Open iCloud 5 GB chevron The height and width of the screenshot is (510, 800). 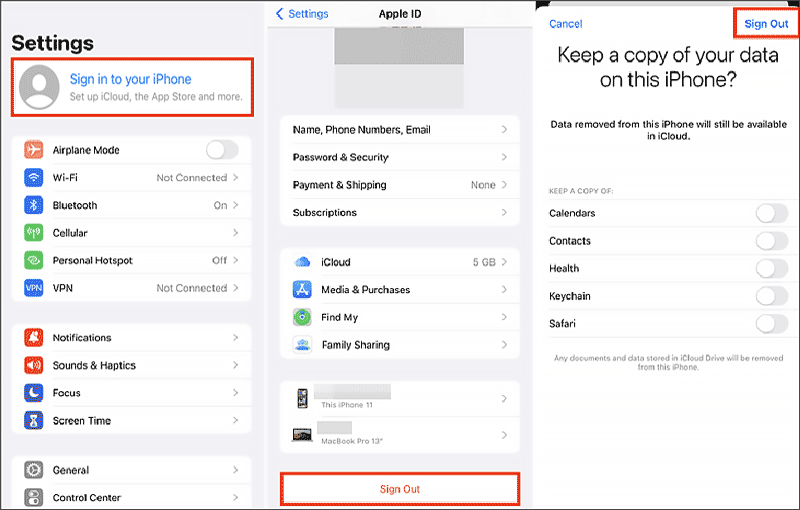coord(504,262)
